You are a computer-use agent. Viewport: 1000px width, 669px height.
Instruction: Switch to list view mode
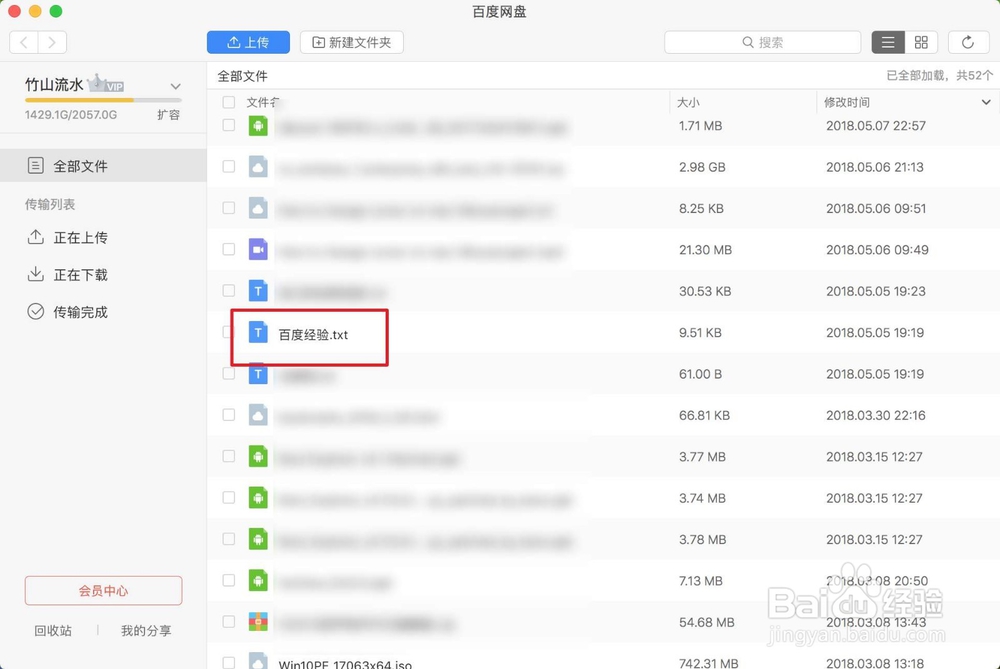tap(888, 43)
